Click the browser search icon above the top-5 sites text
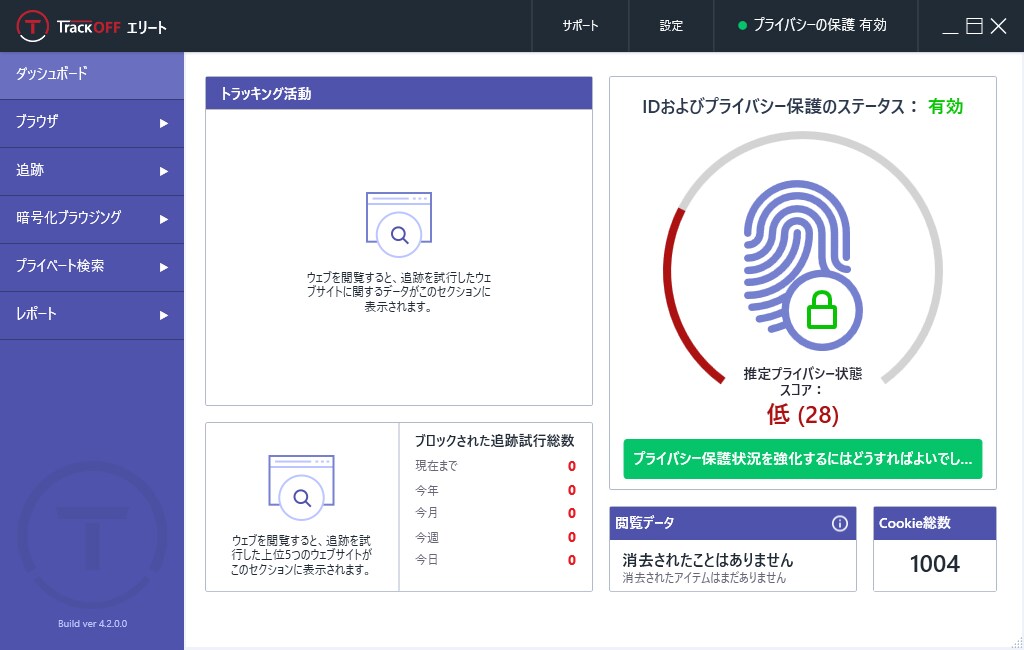Viewport: 1024px width, 650px height. tap(301, 487)
